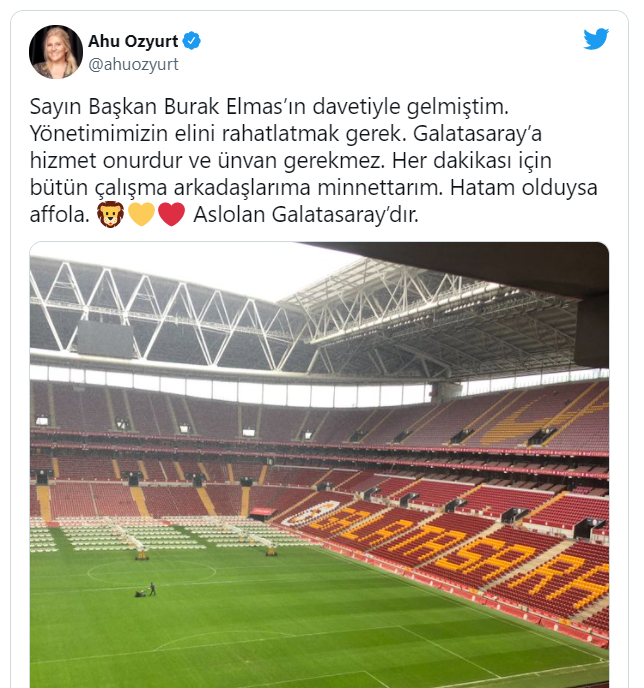Click the "Hatam olduysa" phrase
The width and height of the screenshot is (644, 688).
click(524, 188)
